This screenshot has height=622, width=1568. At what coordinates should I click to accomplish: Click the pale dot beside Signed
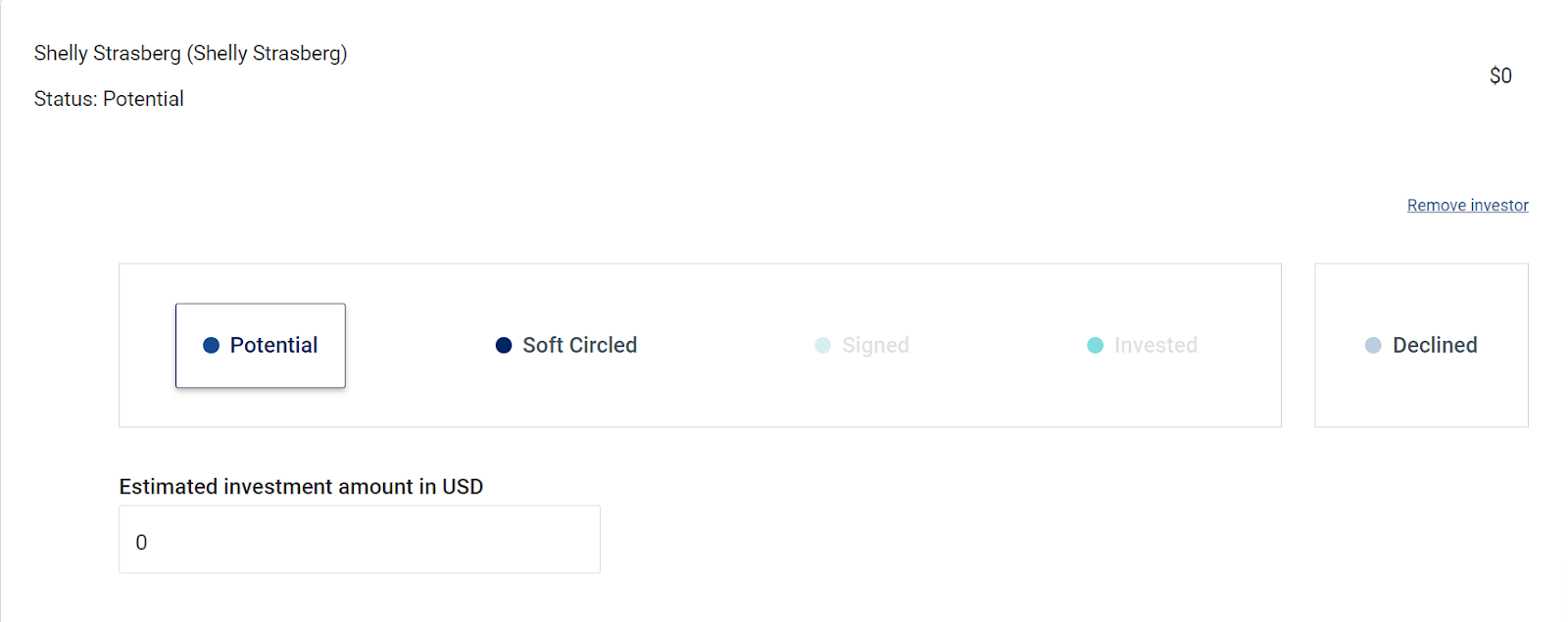click(x=823, y=345)
